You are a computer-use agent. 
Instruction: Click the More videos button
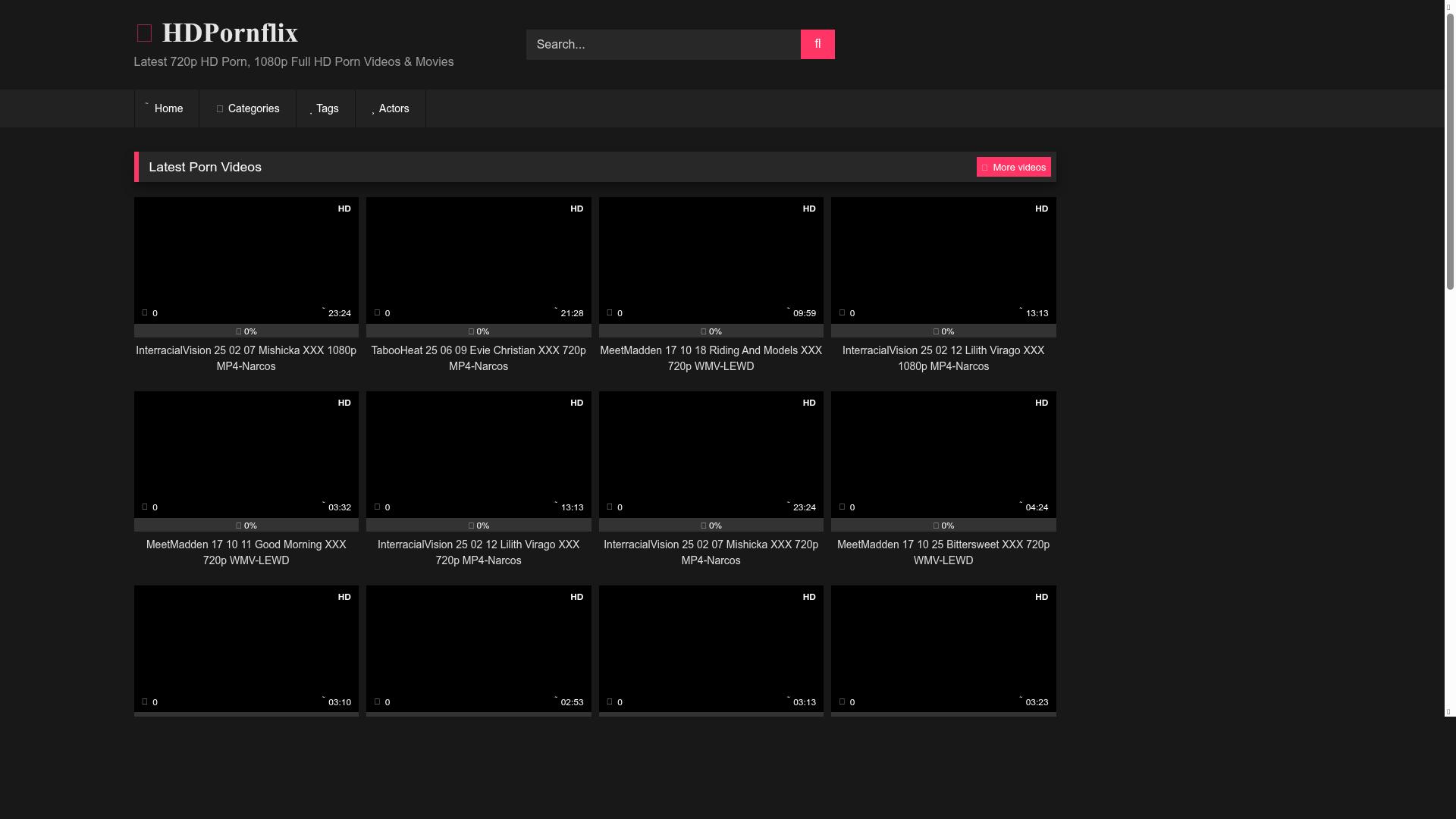[x=1013, y=167]
